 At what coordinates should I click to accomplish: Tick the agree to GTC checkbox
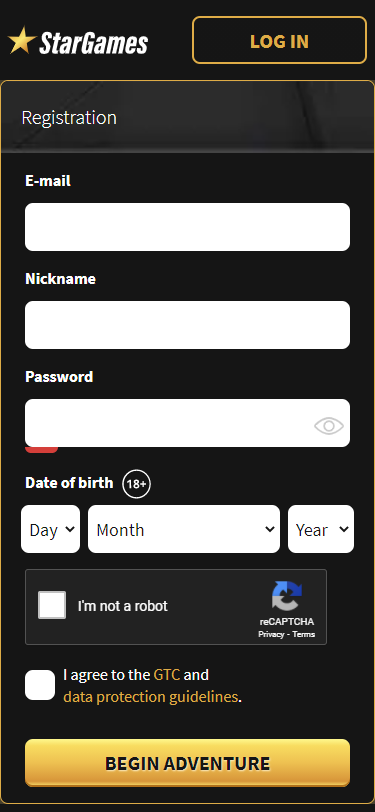[x=40, y=685]
